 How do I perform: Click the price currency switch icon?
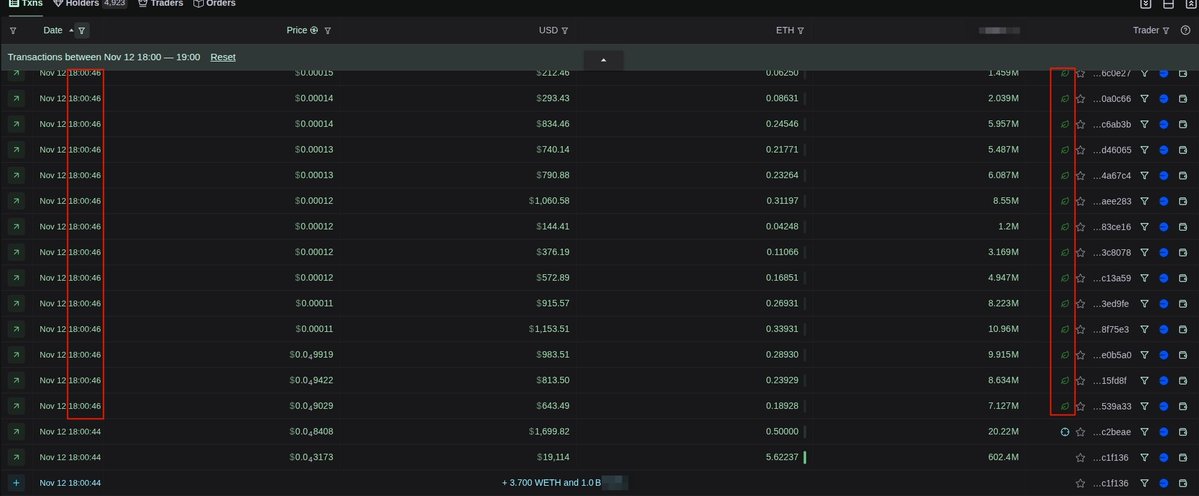coord(314,31)
